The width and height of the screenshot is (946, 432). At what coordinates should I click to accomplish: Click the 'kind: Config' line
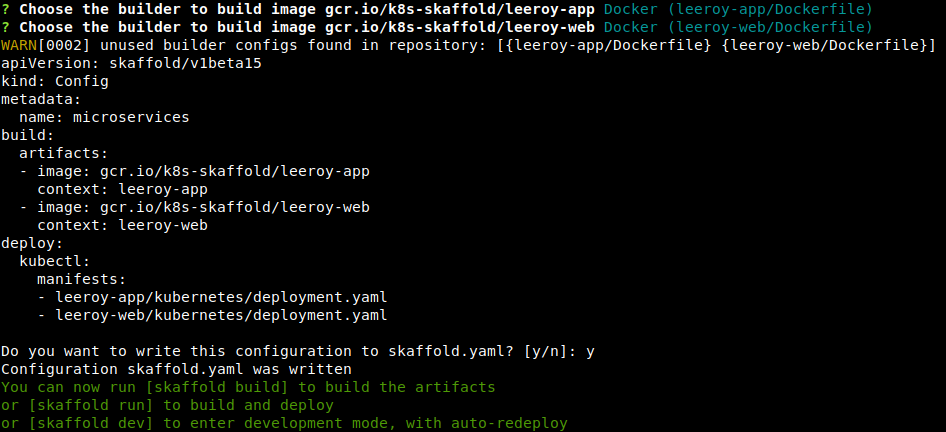point(55,81)
